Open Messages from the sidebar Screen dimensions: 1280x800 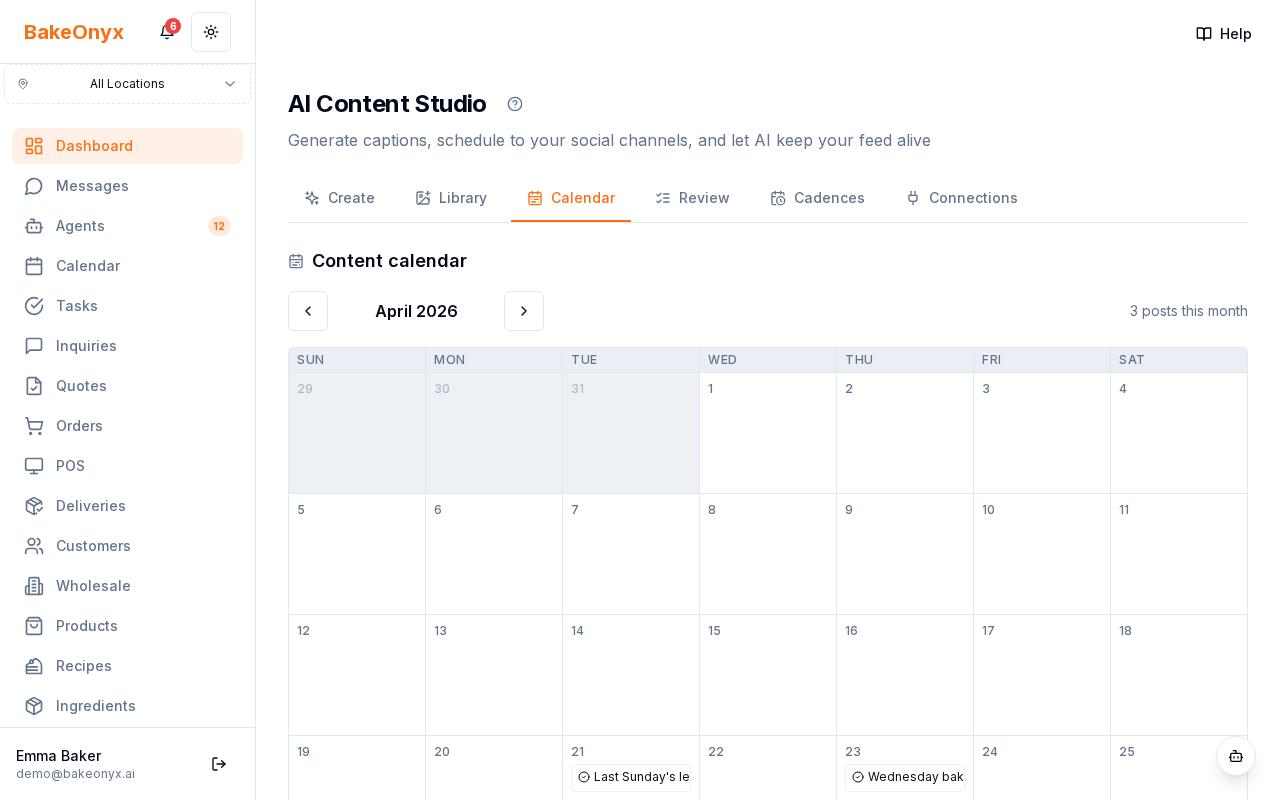pos(91,186)
